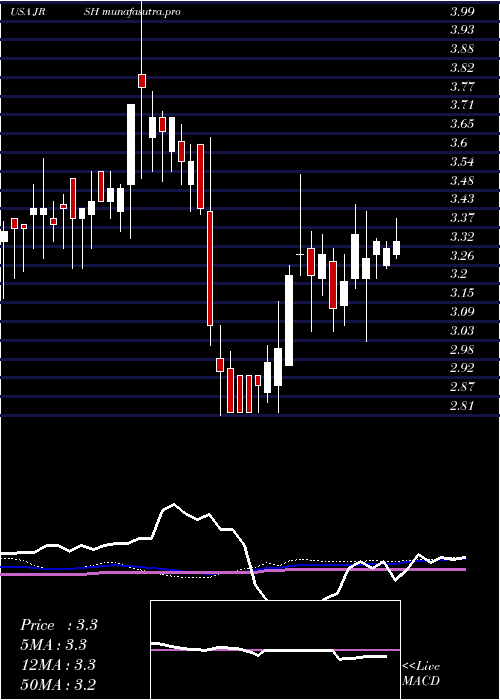Click the 3.65 price axis label
Viewport: 500px width, 700px height.
(x=462, y=124)
